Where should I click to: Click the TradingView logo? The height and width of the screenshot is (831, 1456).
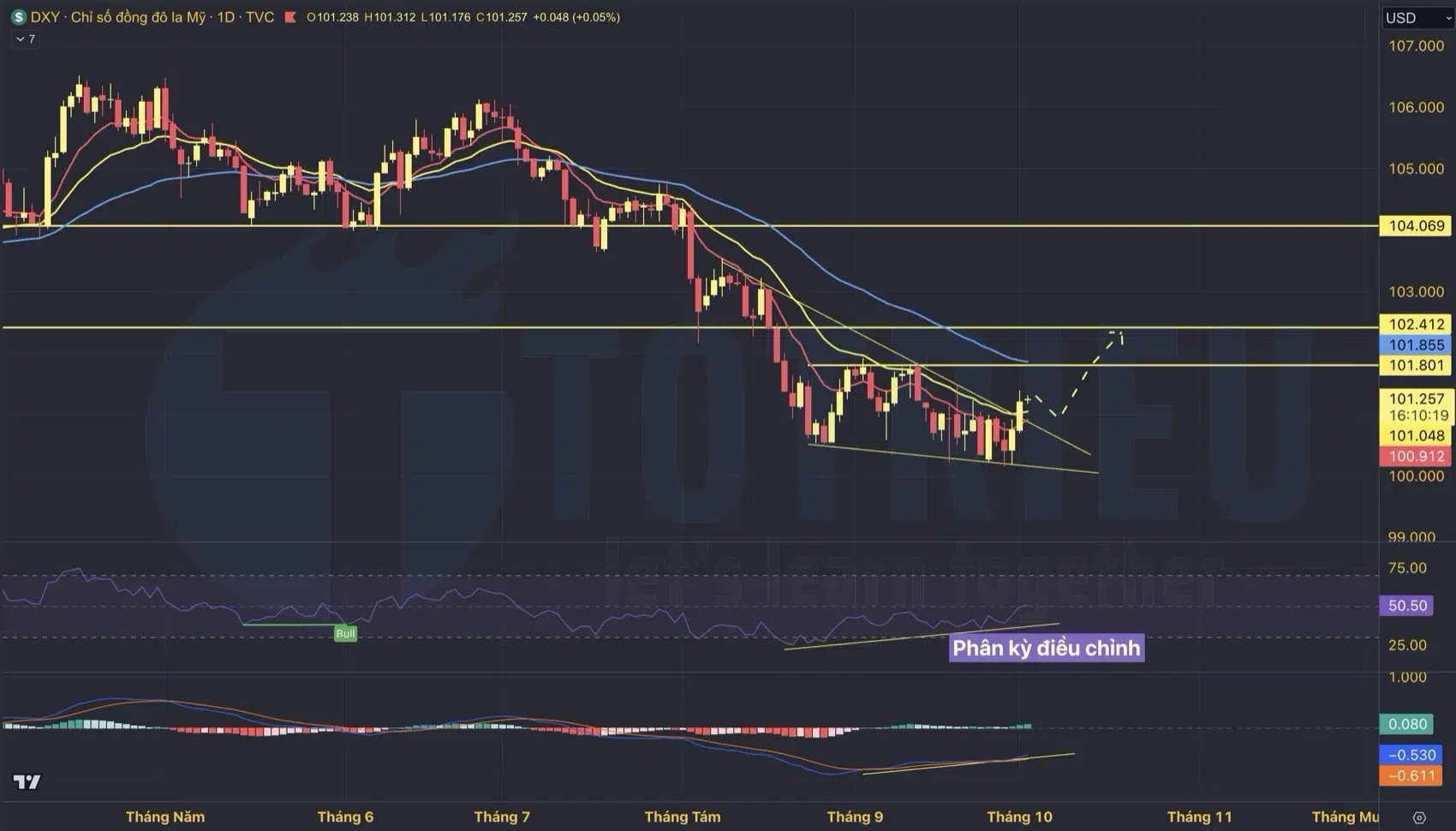(x=27, y=781)
